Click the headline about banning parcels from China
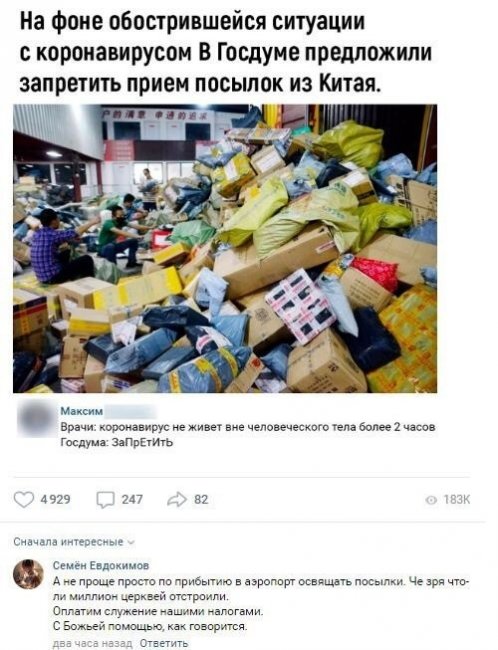498x650 pixels. (x=226, y=52)
